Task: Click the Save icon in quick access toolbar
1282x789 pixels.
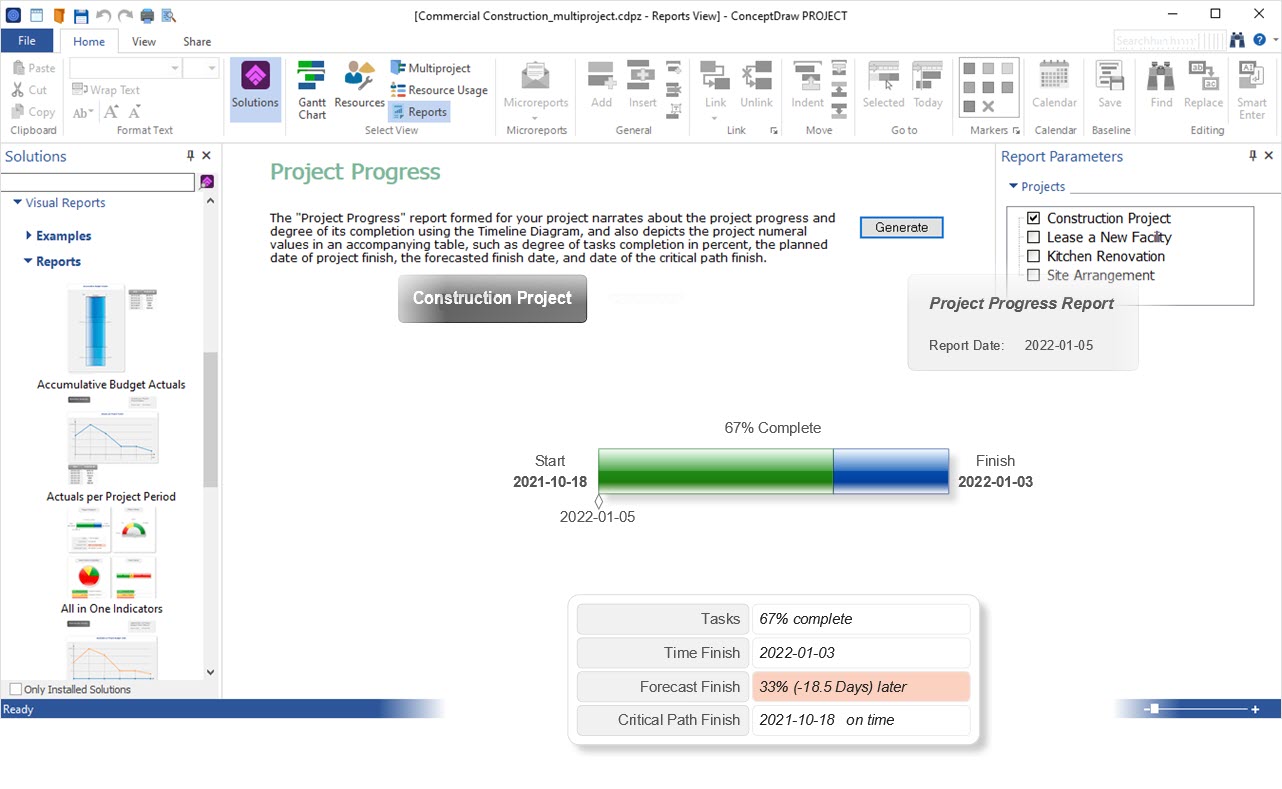Action: click(81, 15)
